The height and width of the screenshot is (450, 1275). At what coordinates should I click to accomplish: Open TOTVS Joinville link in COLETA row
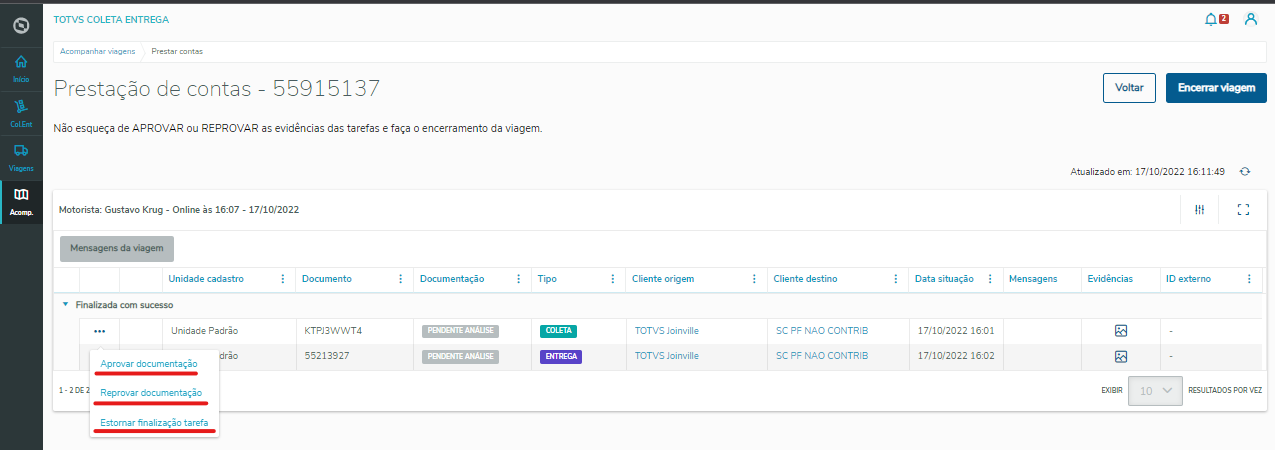(667, 330)
